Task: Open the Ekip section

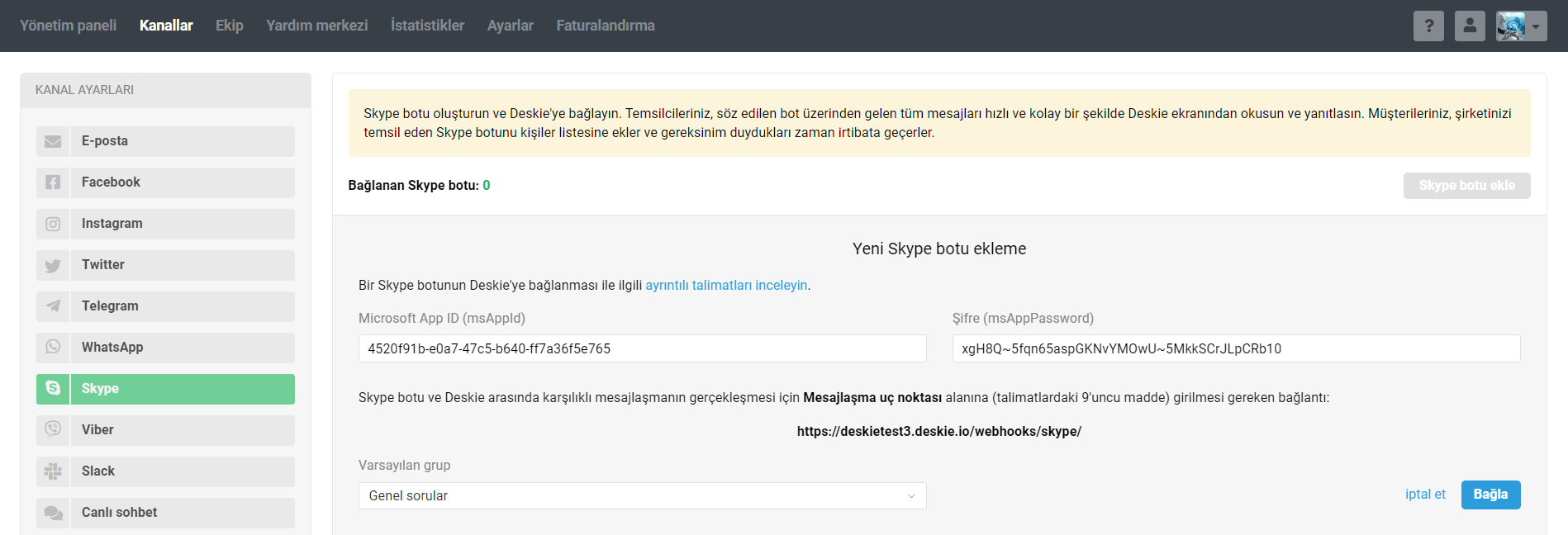Action: 230,26
